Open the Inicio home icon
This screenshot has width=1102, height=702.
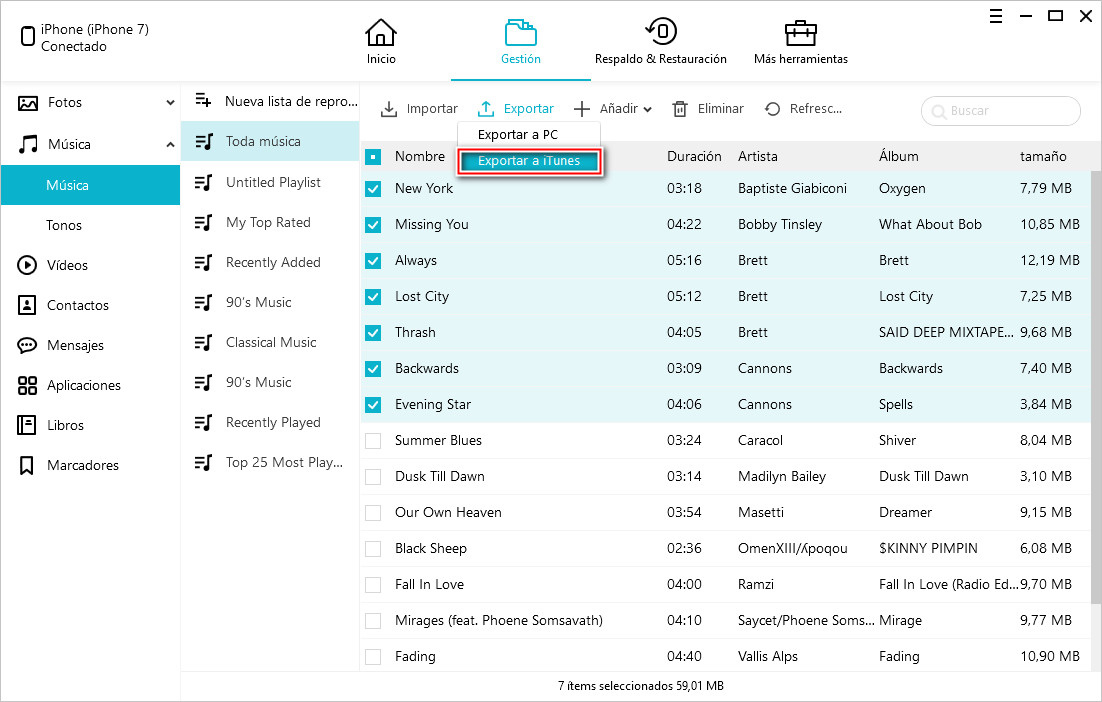380,32
